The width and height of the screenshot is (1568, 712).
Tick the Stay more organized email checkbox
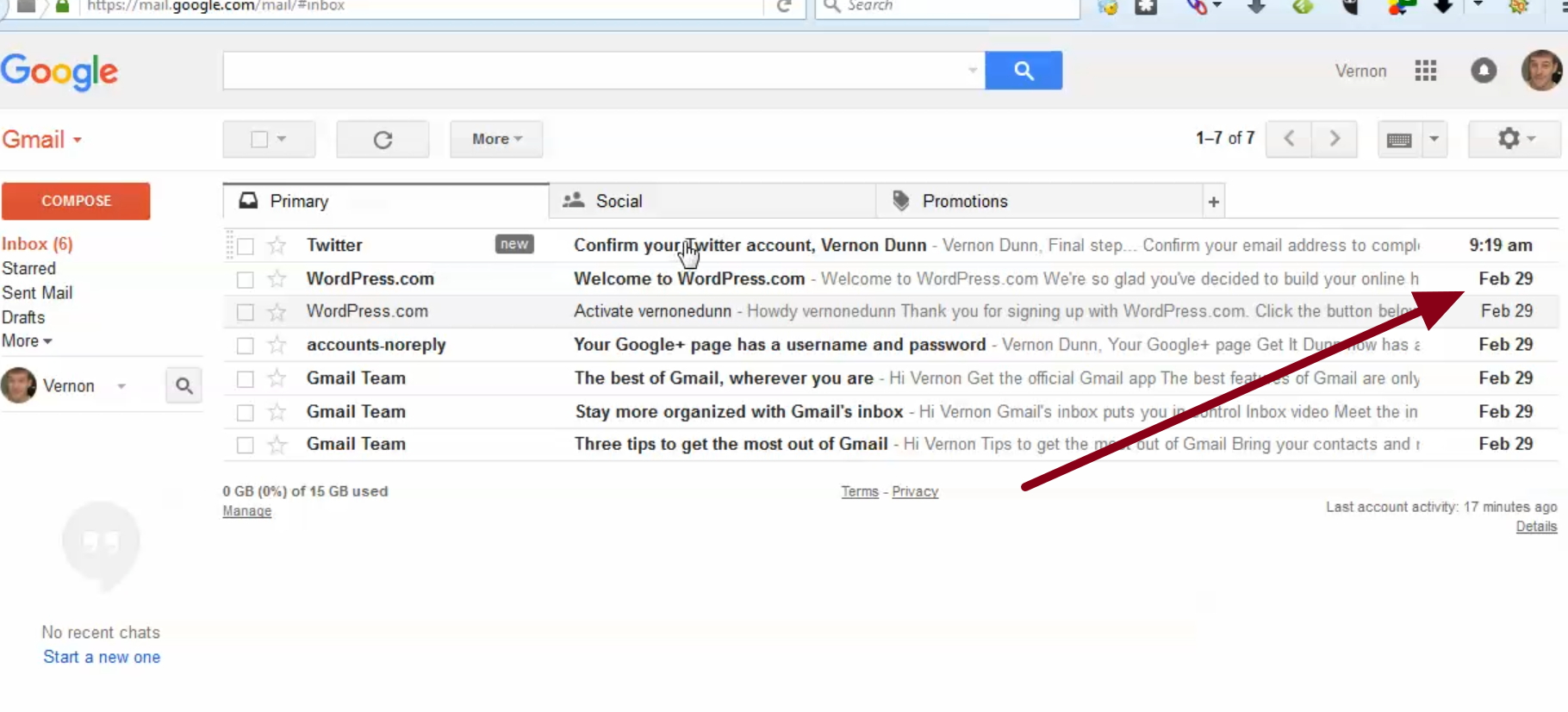(x=246, y=412)
